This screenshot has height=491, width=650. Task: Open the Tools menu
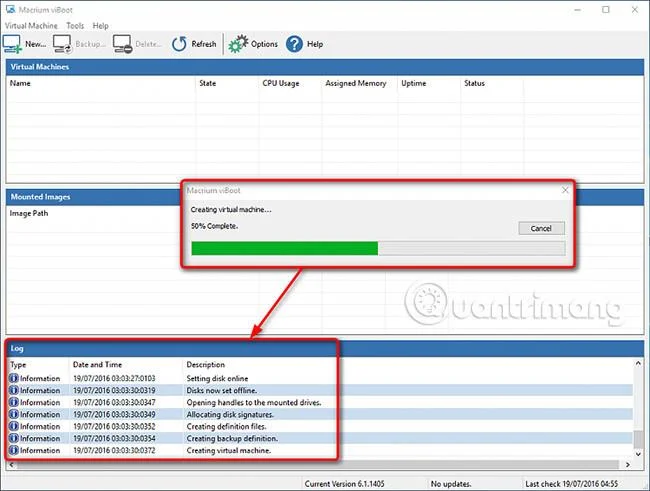[x=75, y=26]
